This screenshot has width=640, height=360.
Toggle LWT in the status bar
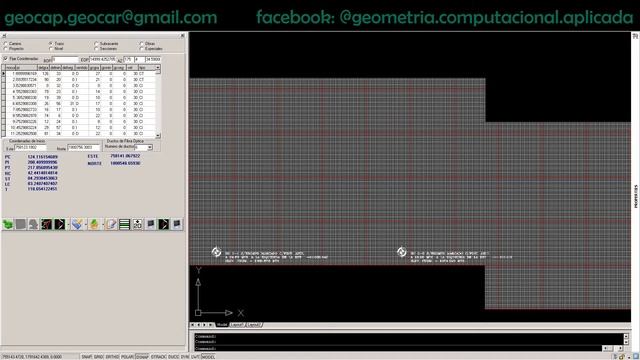coord(196,357)
